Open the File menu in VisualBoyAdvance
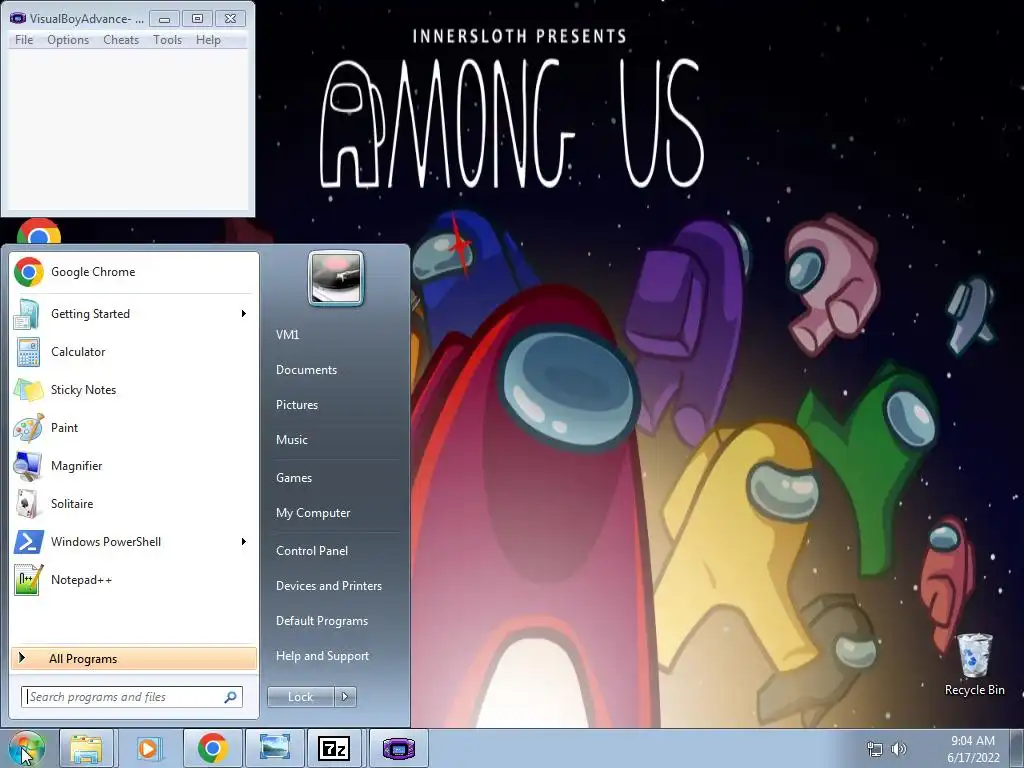The image size is (1024, 768). tap(24, 40)
